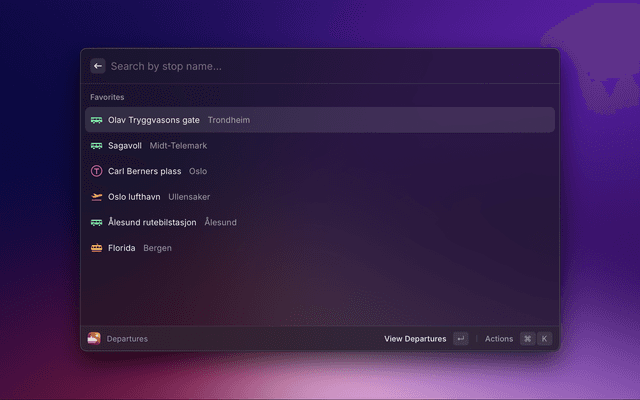Click the bus icon for Olav Tryggvasons gate
This screenshot has width=640, height=400.
pos(97,120)
